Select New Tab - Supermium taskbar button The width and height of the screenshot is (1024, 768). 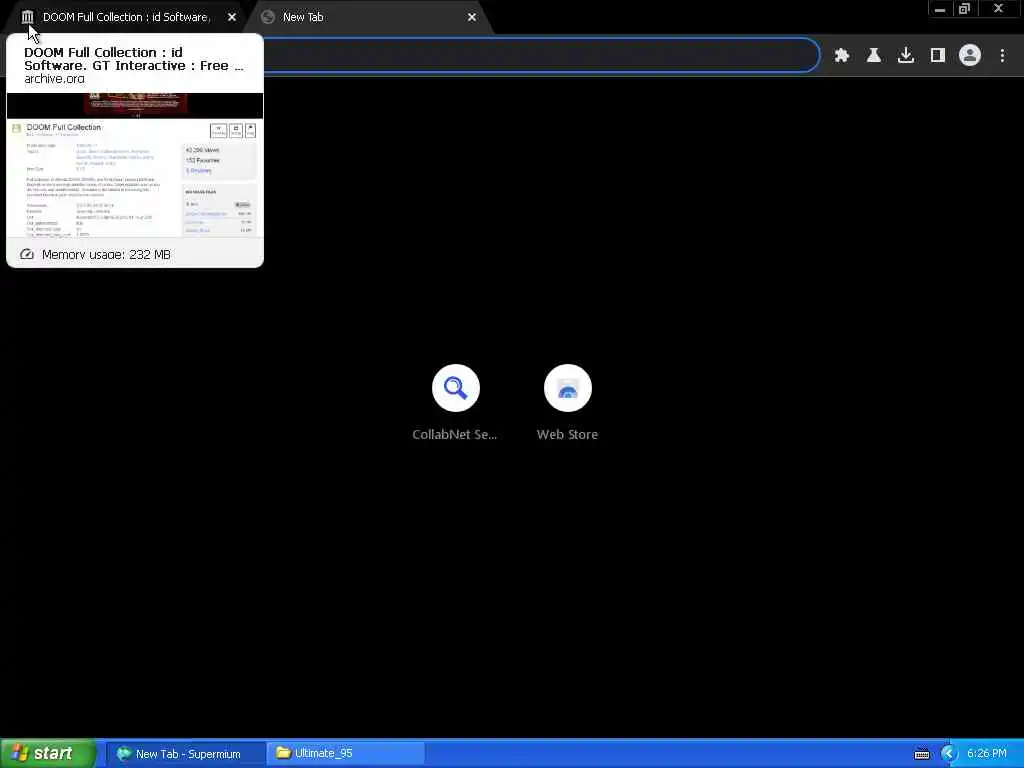point(186,754)
